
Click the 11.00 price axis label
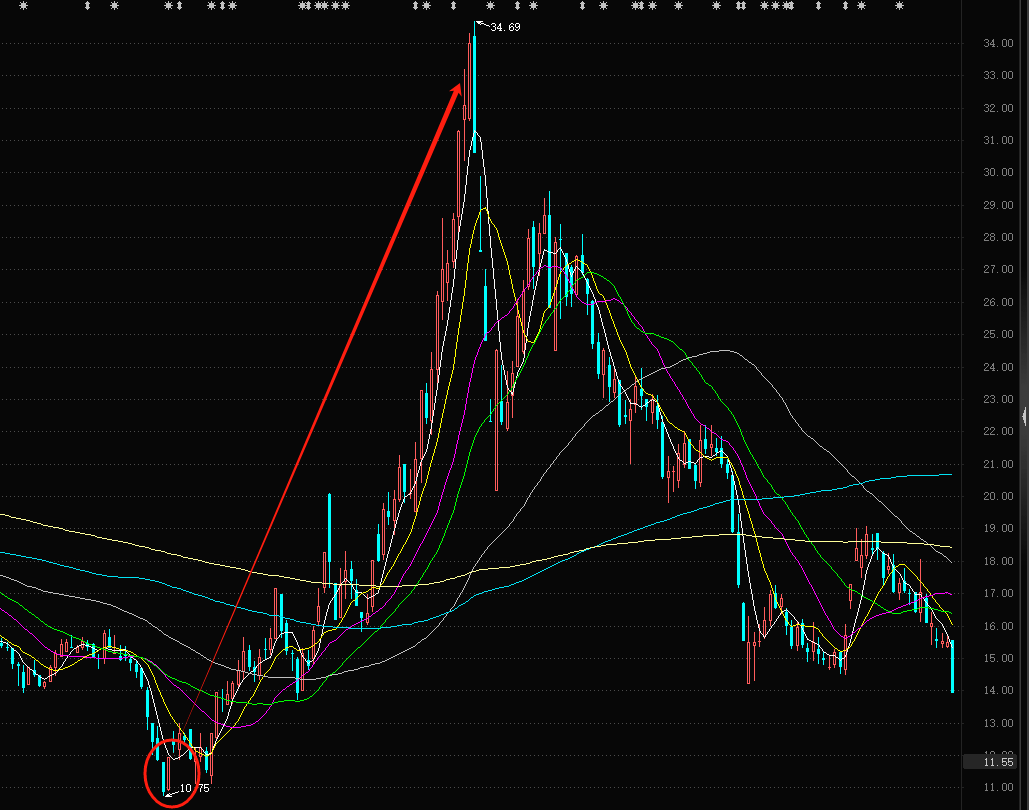(998, 788)
